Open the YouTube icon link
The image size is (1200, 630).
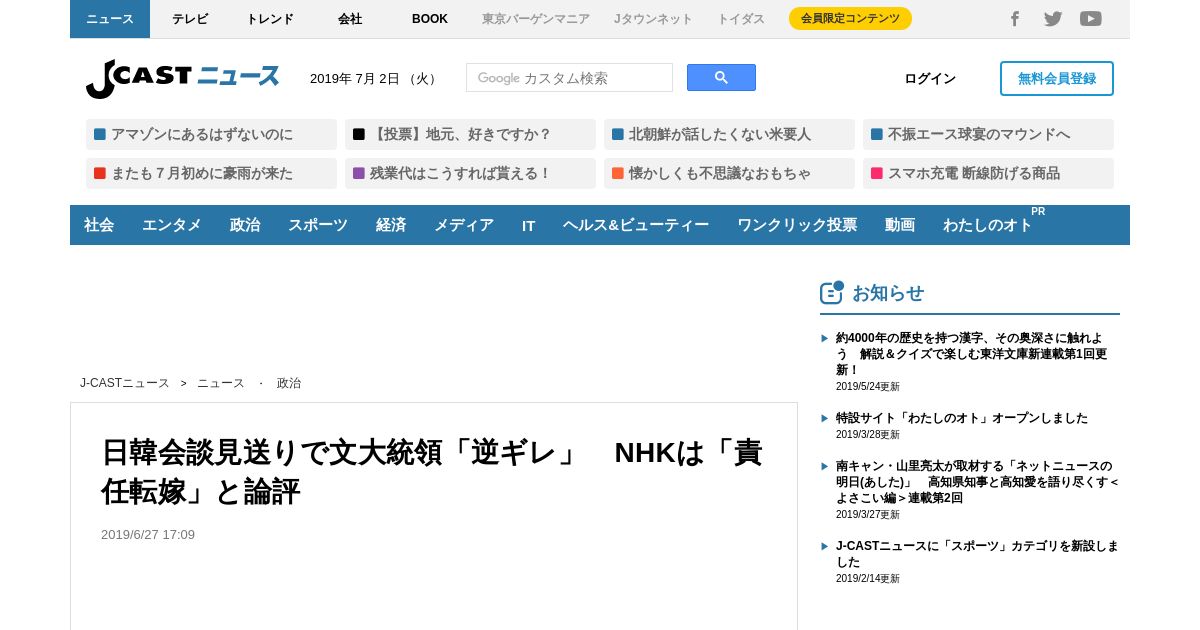click(1091, 19)
